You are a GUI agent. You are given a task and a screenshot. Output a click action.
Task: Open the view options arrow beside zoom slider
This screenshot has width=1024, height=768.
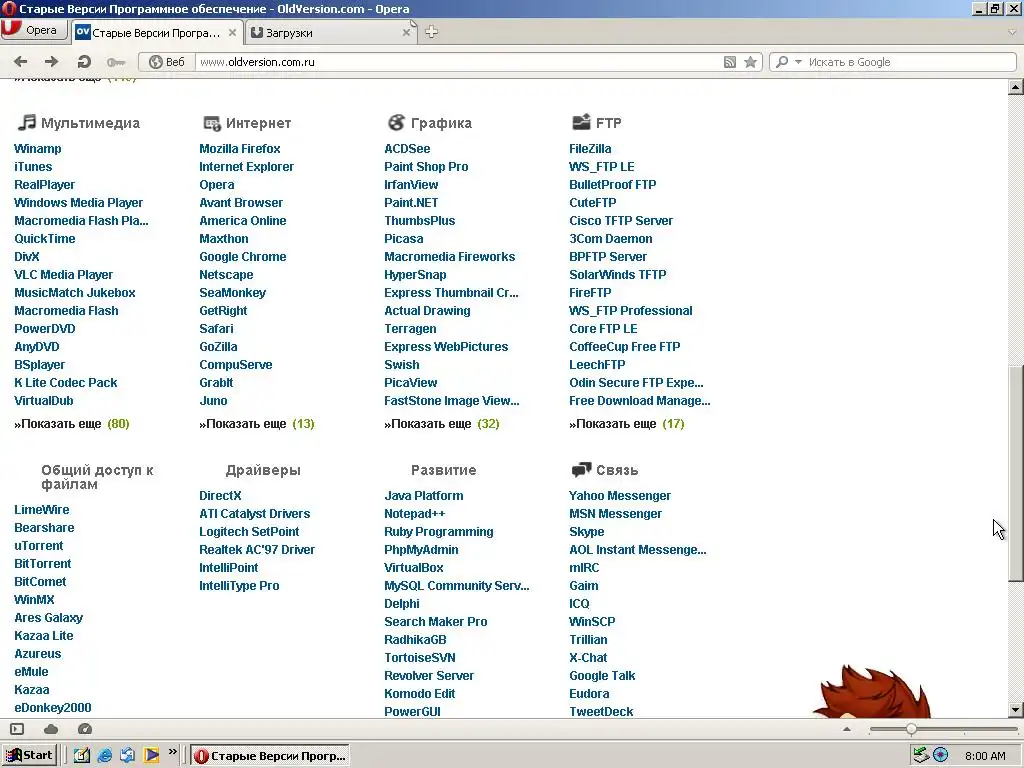pyautogui.click(x=847, y=729)
